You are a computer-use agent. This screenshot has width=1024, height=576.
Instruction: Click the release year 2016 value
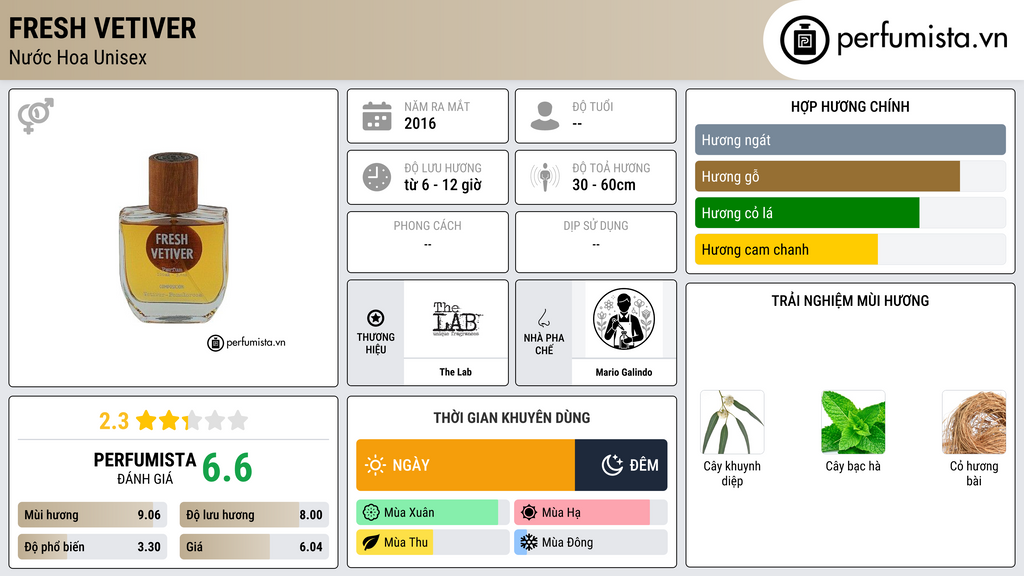(420, 123)
